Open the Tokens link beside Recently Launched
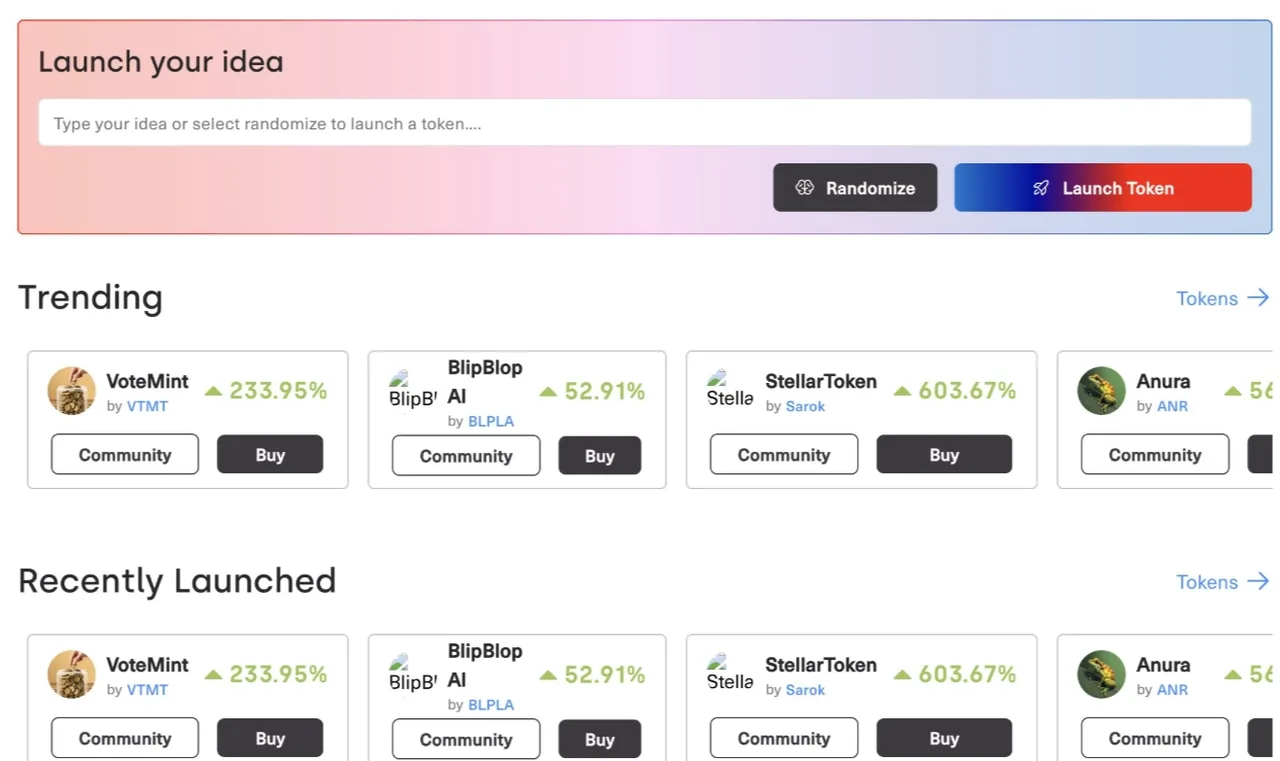The image size is (1280, 761). [x=1222, y=582]
